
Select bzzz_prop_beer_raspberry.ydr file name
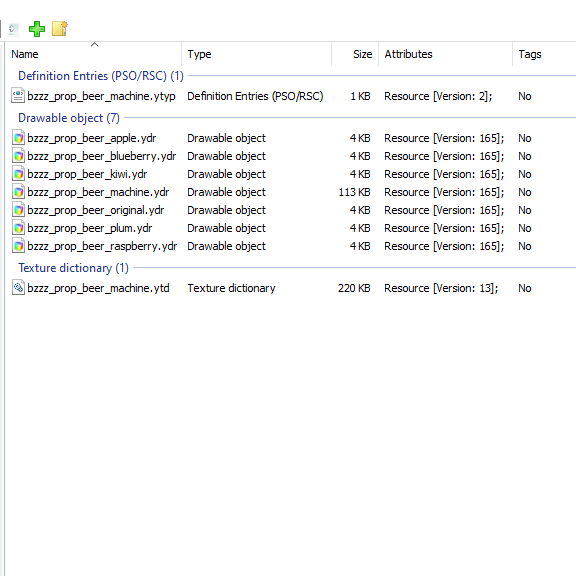pyautogui.click(x=102, y=246)
